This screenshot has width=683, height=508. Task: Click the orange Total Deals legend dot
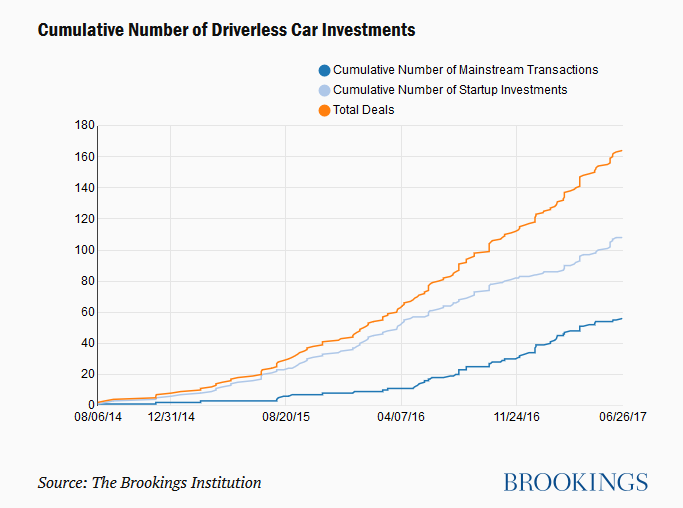tap(323, 110)
